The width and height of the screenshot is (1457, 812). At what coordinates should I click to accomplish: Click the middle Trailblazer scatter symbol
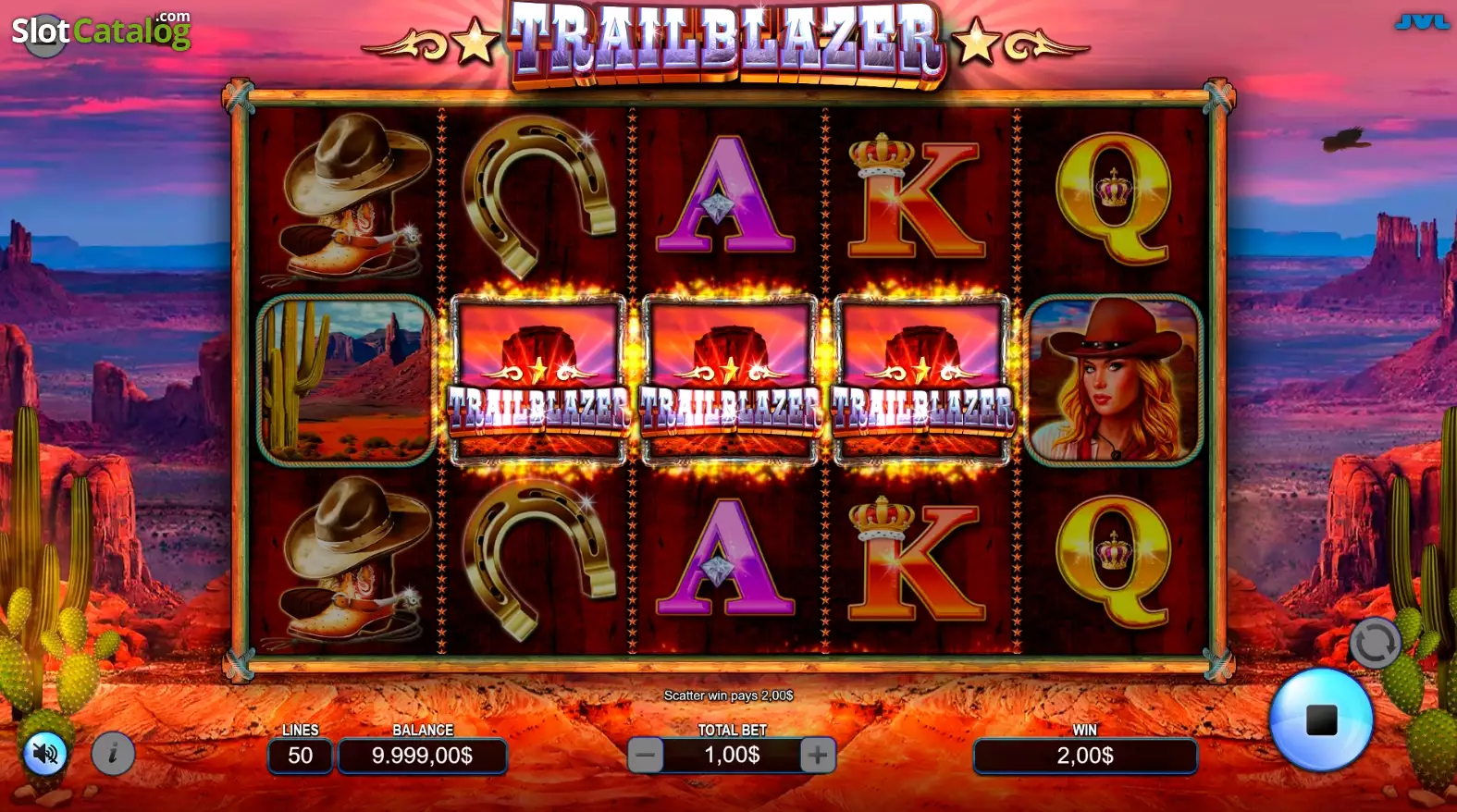730,380
